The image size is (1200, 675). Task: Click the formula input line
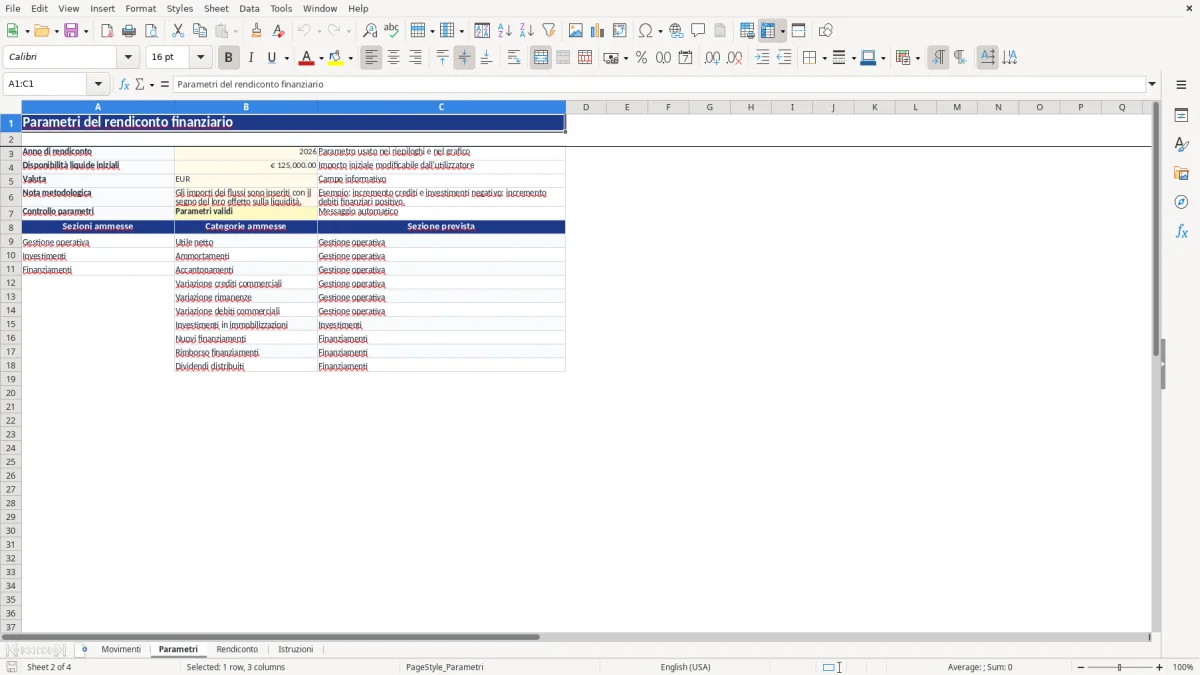pos(659,85)
